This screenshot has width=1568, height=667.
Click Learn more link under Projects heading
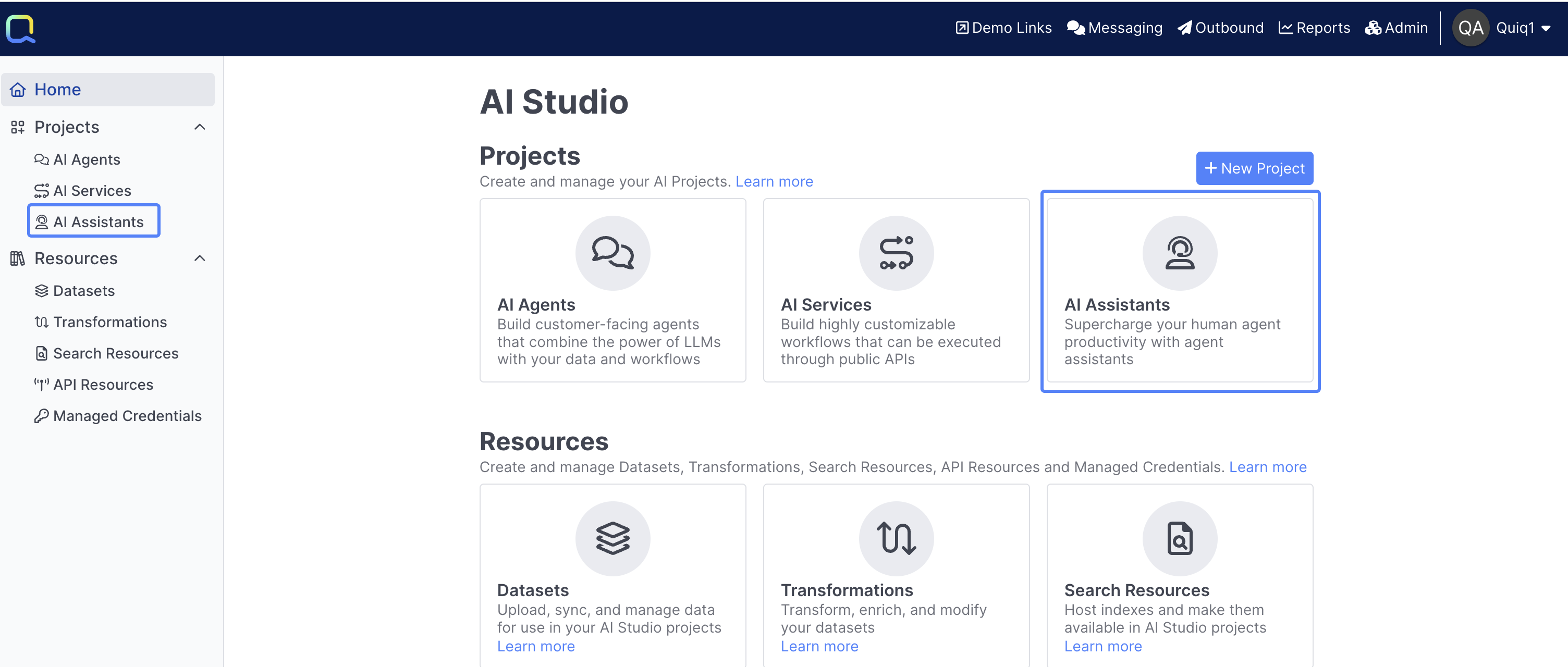pyautogui.click(x=774, y=181)
